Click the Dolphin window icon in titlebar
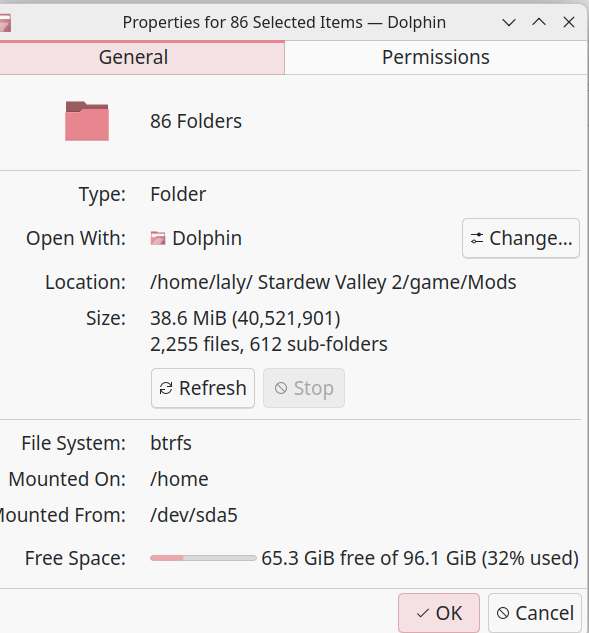Image resolution: width=589 pixels, height=633 pixels. 5,23
